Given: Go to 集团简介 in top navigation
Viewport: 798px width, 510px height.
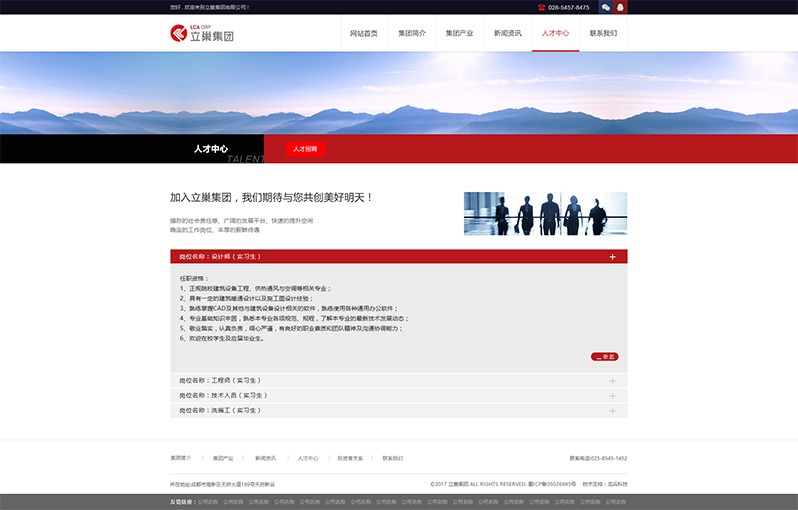Looking at the screenshot, I should (412, 33).
